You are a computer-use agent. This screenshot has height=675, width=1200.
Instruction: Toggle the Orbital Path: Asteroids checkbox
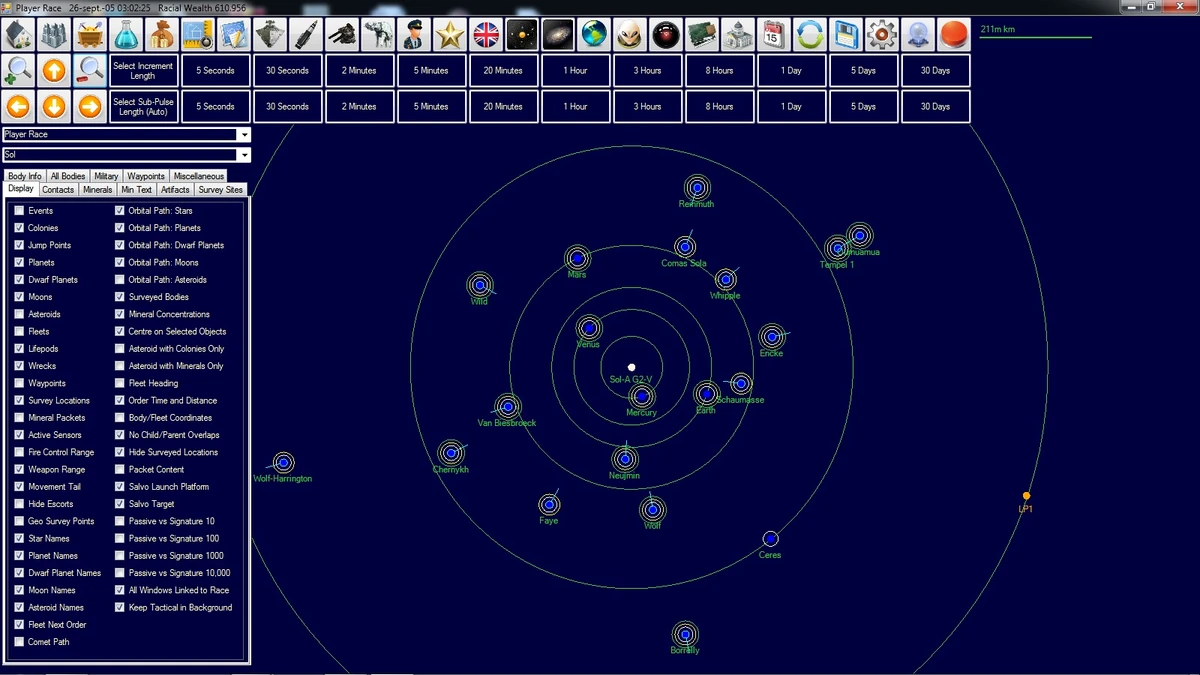click(x=121, y=279)
